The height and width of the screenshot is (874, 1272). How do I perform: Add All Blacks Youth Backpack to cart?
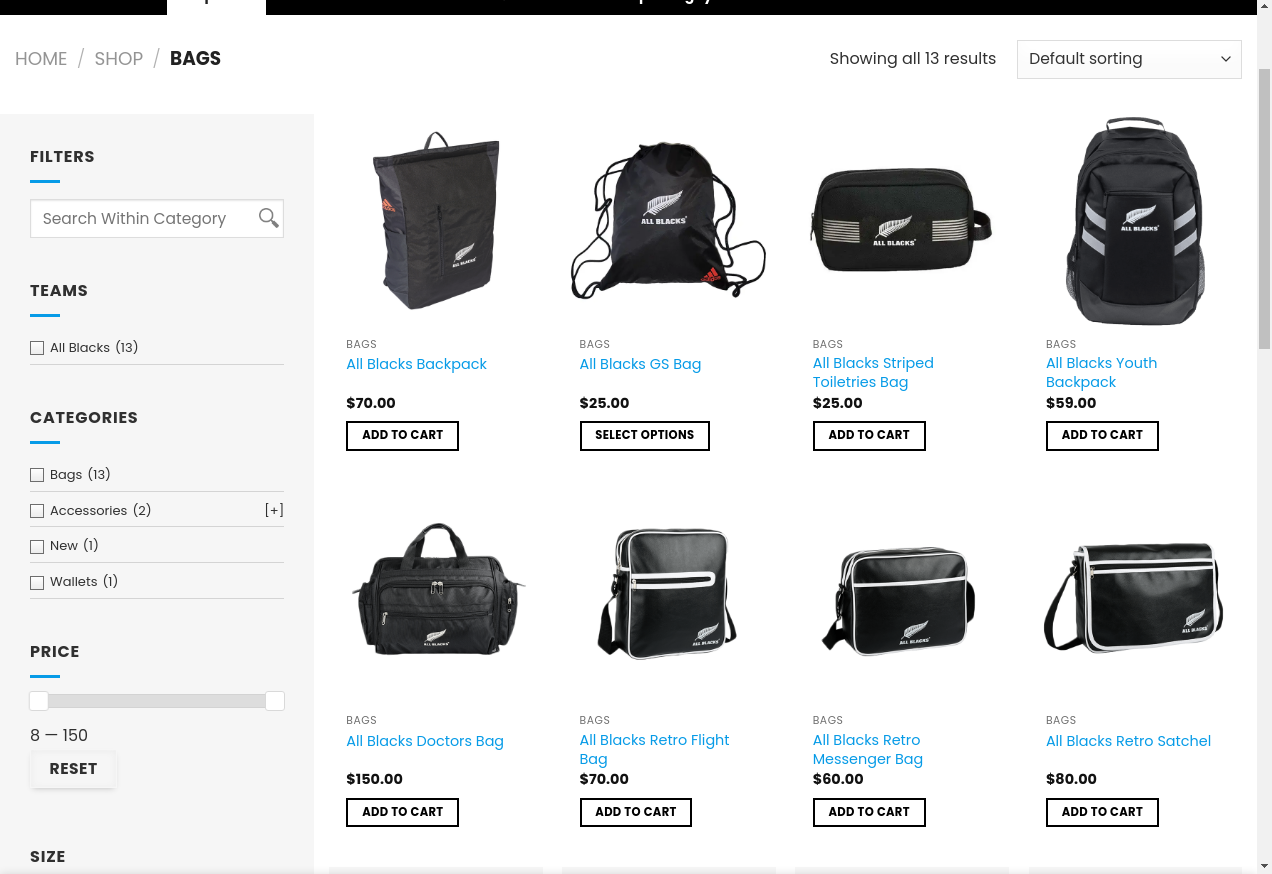click(x=1102, y=435)
